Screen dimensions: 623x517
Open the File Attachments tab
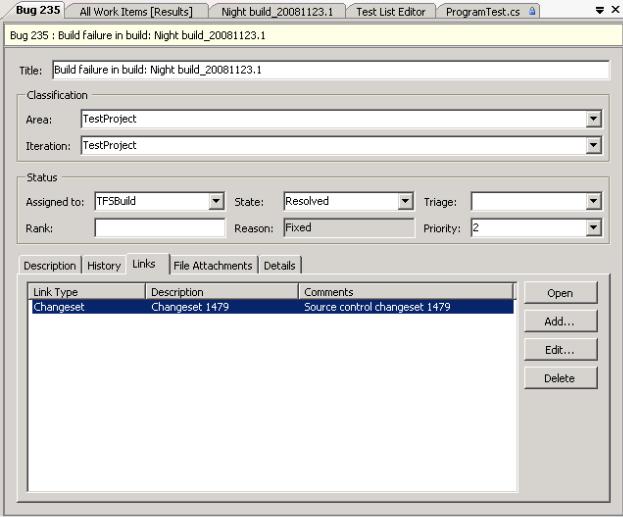pos(213,266)
